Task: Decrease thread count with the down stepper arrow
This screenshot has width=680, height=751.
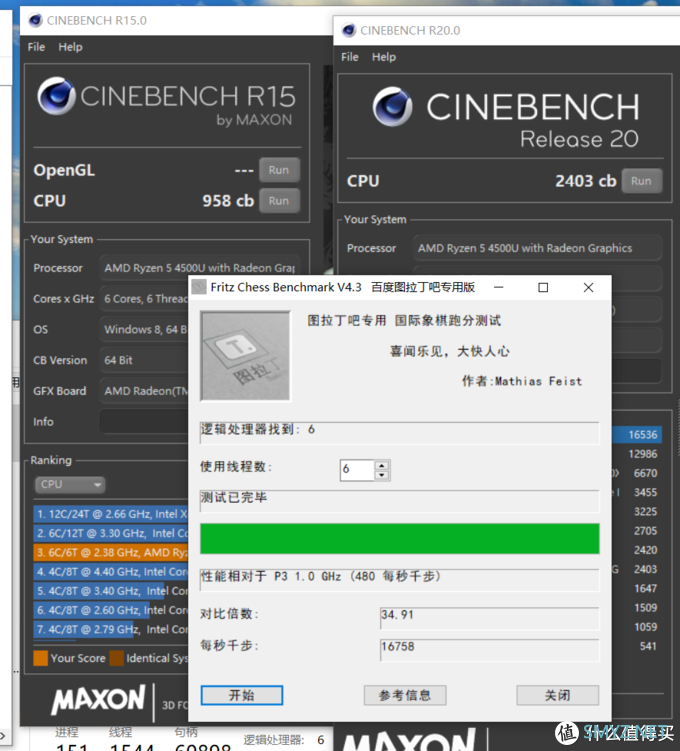Action: tap(382, 475)
